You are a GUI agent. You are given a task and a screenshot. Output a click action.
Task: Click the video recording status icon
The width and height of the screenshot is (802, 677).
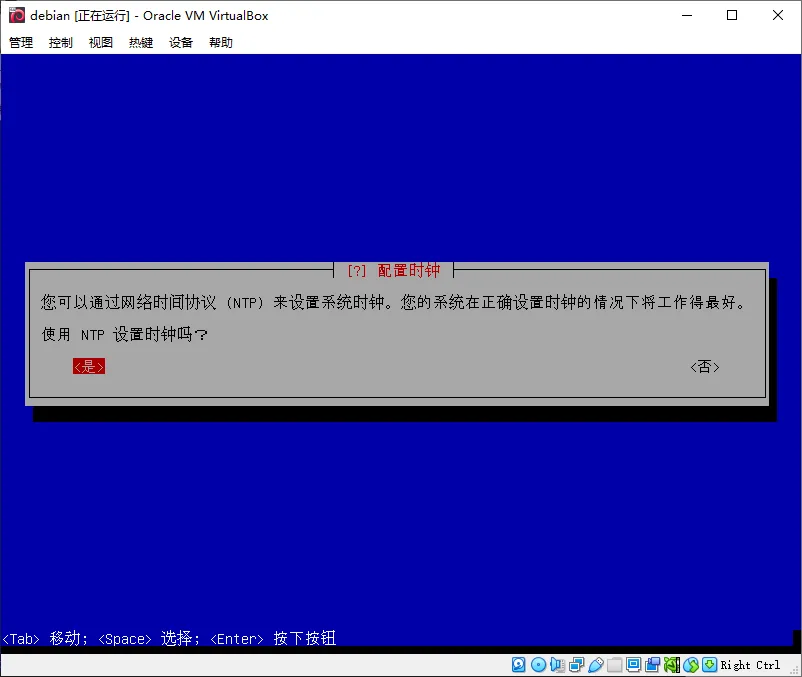[653, 665]
